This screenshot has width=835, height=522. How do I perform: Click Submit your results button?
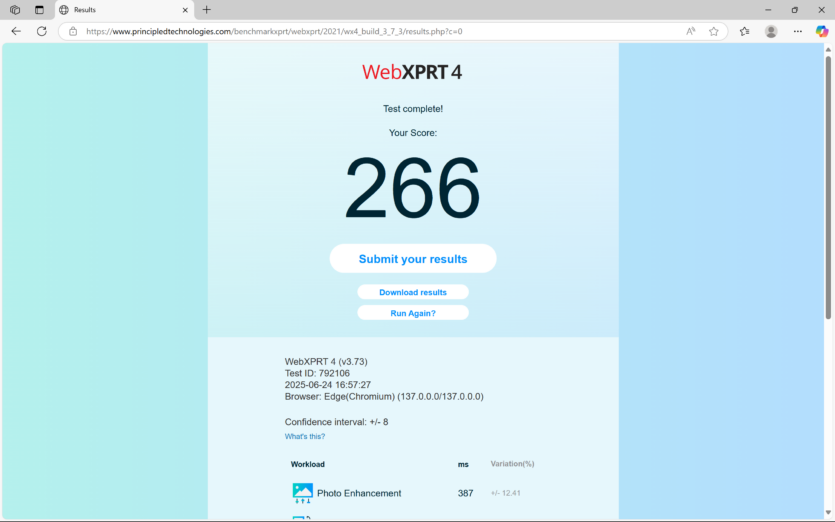(x=413, y=259)
